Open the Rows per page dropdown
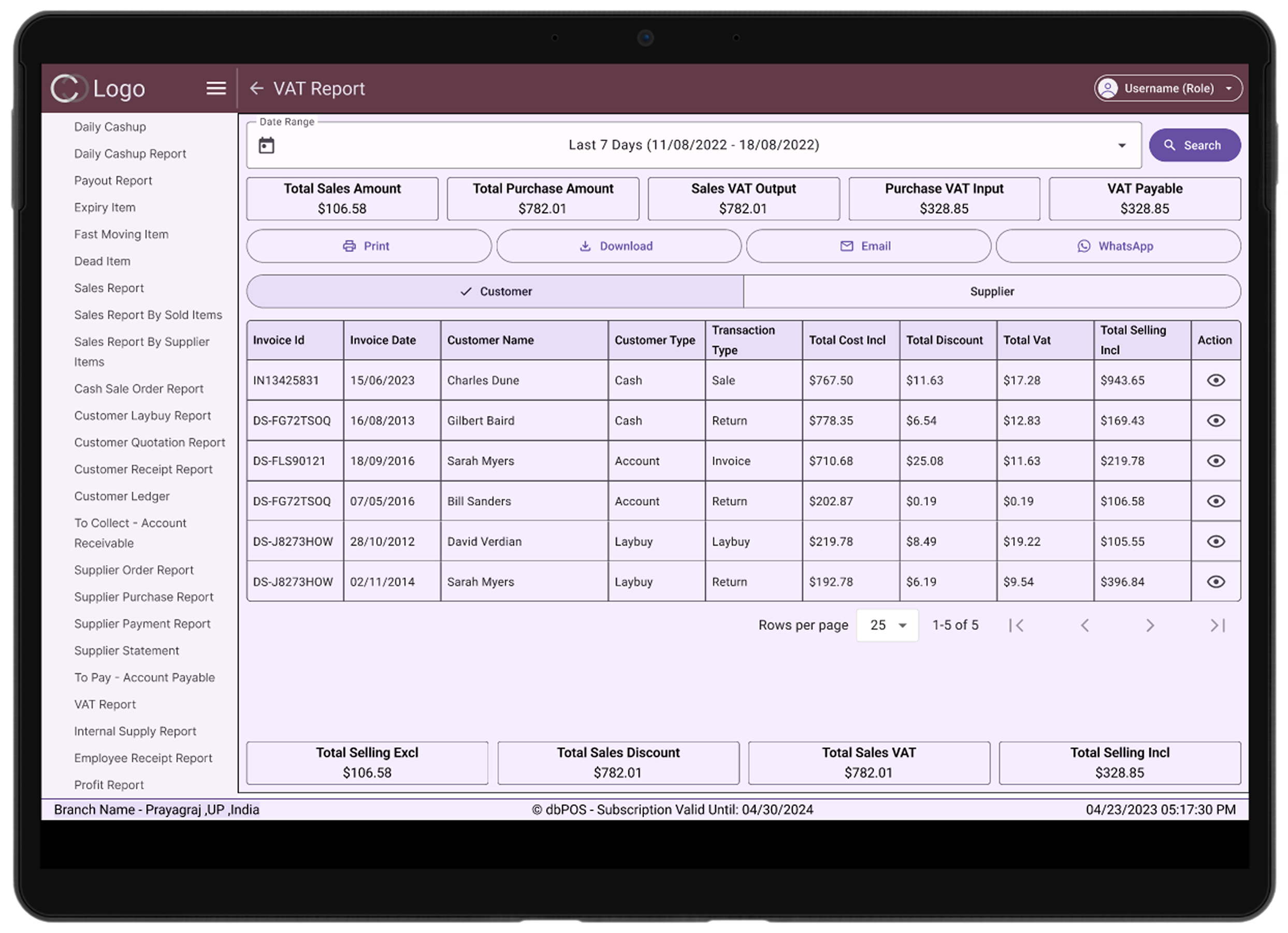The height and width of the screenshot is (933, 1288). click(x=887, y=625)
